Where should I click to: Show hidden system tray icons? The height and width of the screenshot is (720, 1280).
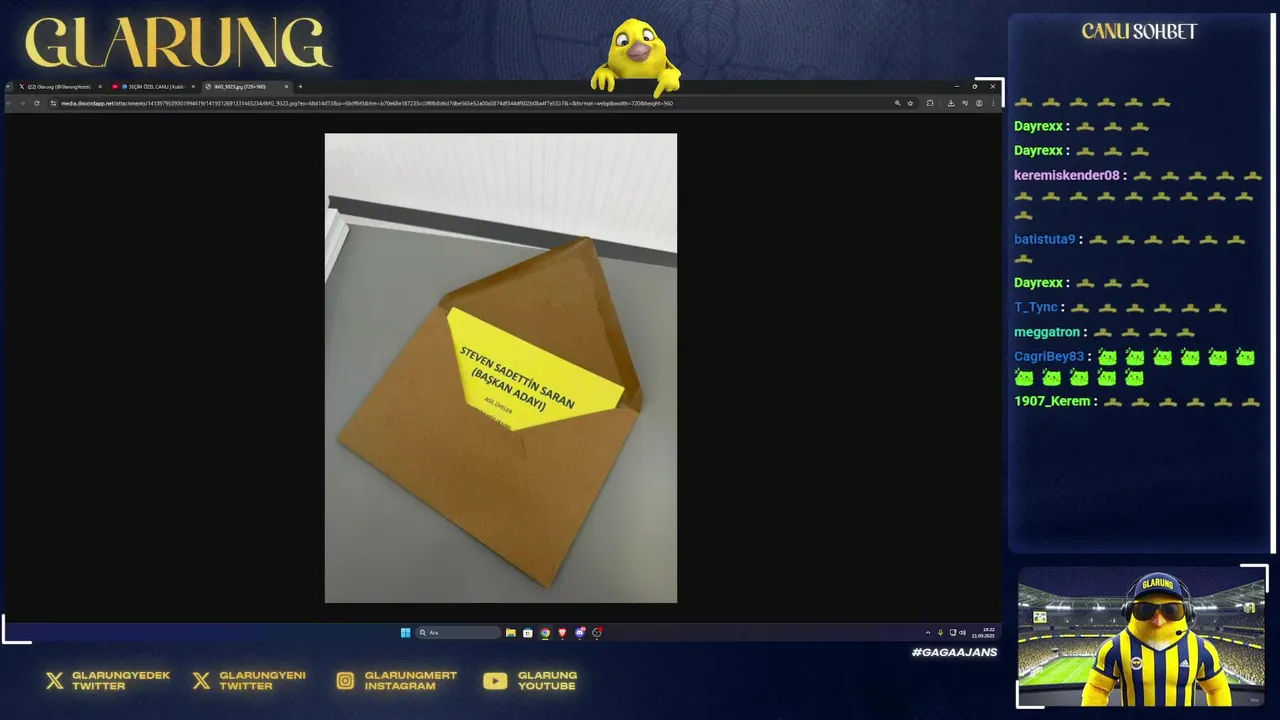tap(928, 632)
